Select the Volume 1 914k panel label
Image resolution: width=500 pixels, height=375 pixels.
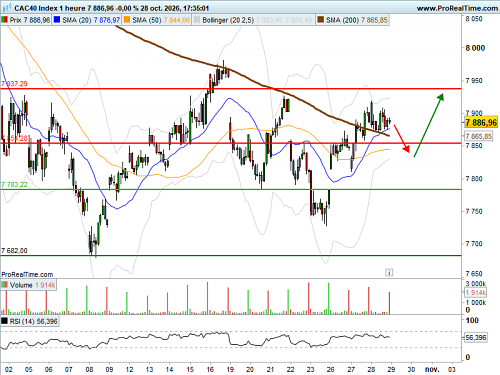[x=32, y=285]
